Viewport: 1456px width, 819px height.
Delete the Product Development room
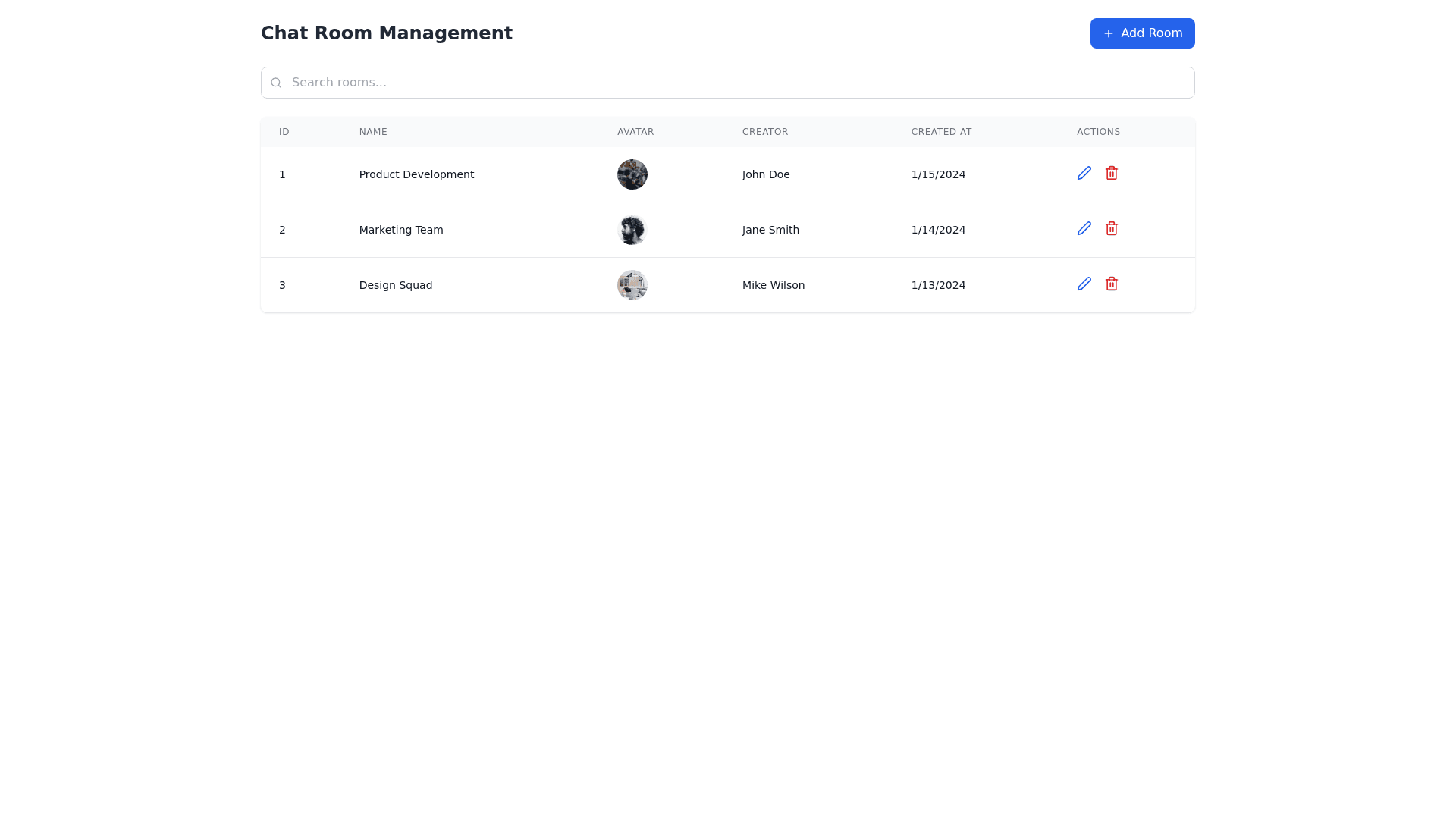1111,173
